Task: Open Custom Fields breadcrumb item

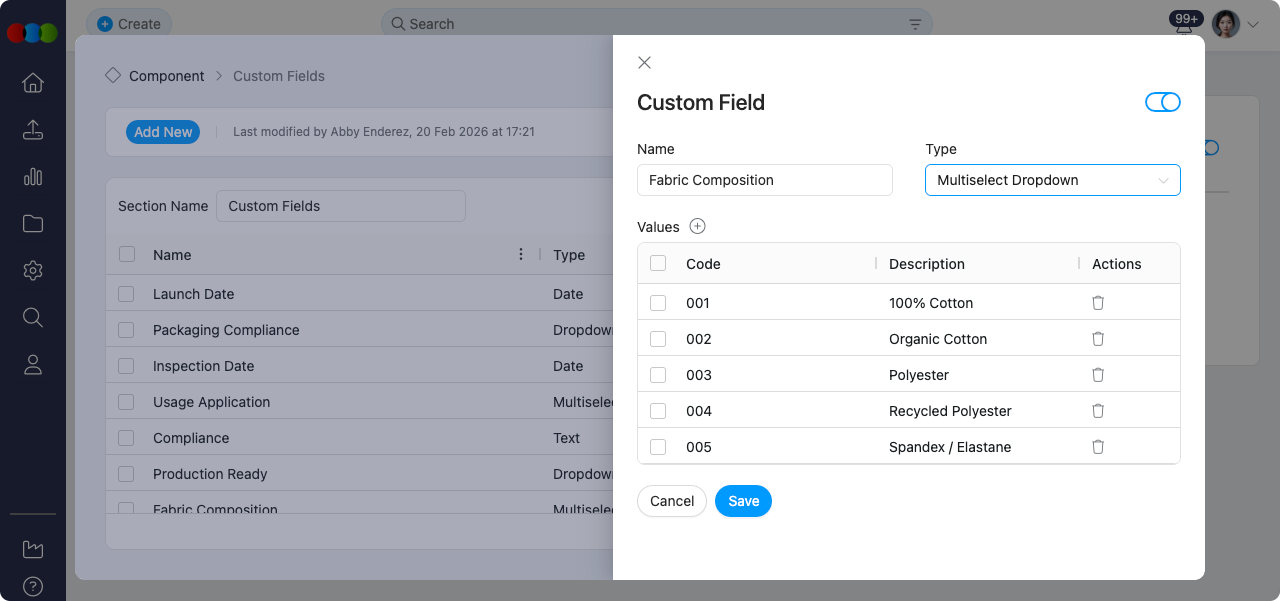Action: click(278, 76)
